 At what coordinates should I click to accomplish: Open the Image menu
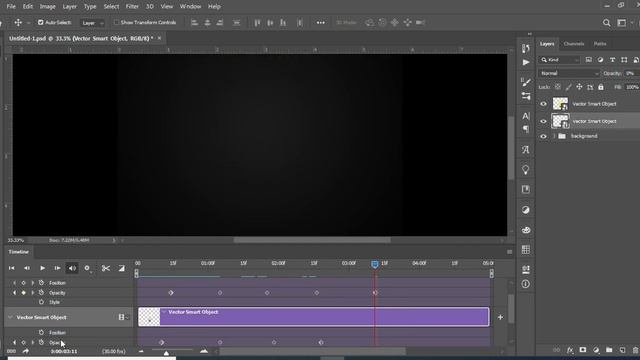tap(47, 7)
